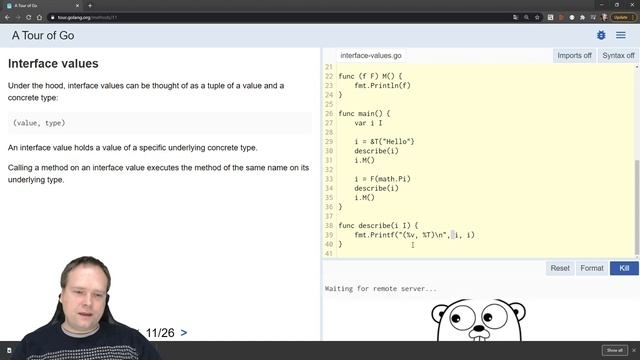Click the download file icon in bottom bar
640x360 pixels.
[9, 351]
